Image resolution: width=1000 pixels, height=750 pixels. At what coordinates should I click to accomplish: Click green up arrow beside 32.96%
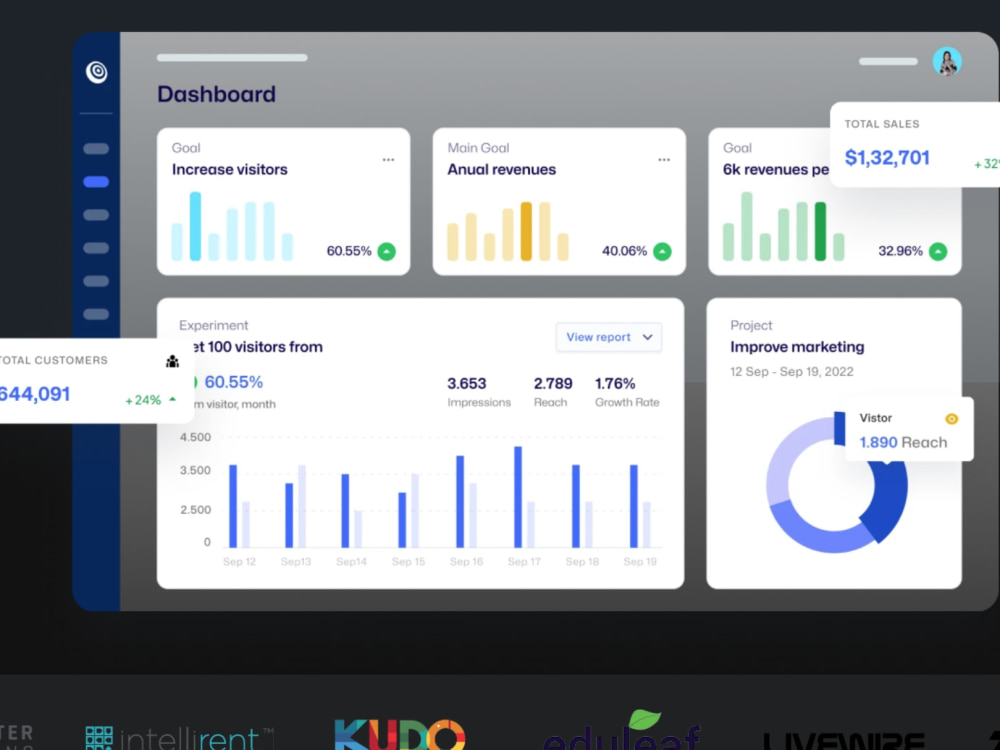[938, 251]
